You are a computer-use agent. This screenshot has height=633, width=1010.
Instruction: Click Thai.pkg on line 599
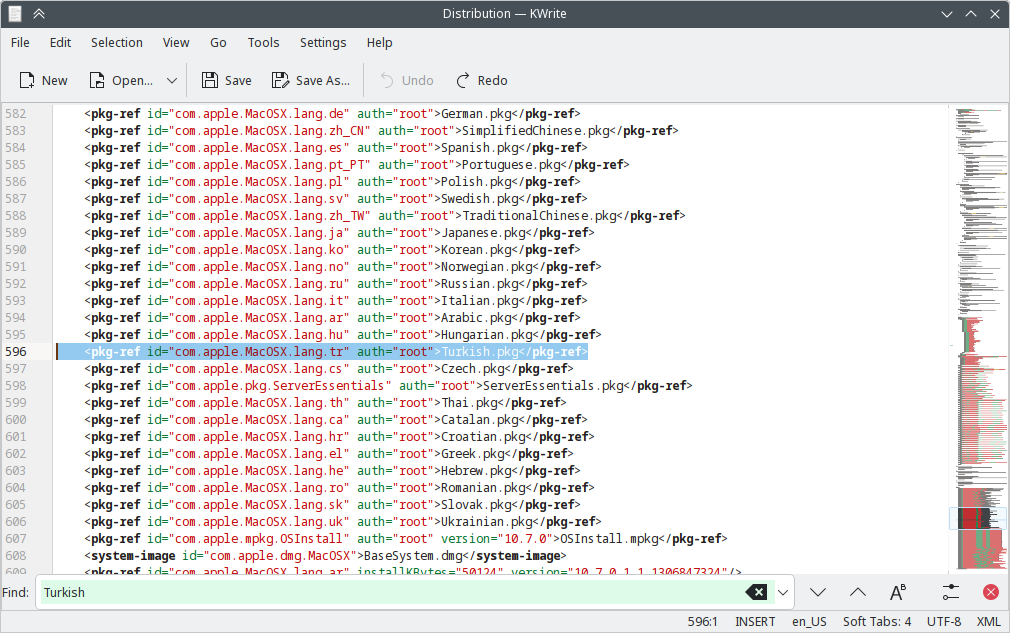coord(470,403)
